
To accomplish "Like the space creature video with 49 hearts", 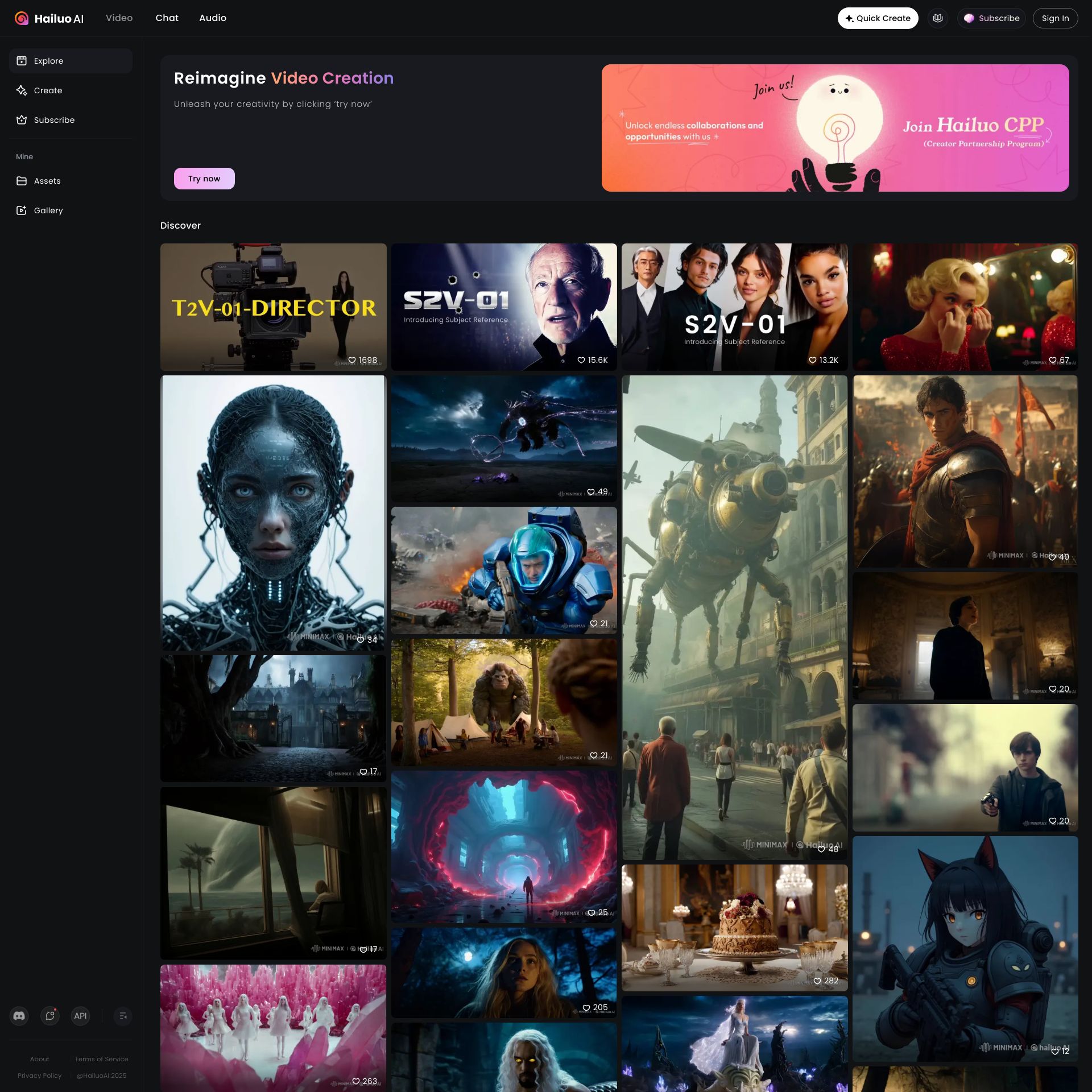I will tap(591, 492).
